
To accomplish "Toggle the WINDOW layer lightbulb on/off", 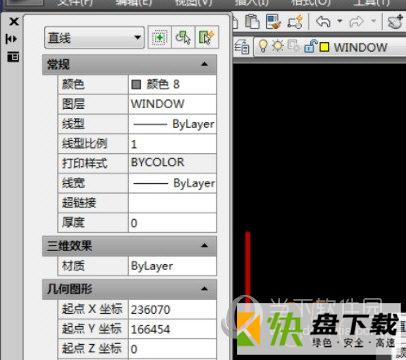I will (x=263, y=46).
